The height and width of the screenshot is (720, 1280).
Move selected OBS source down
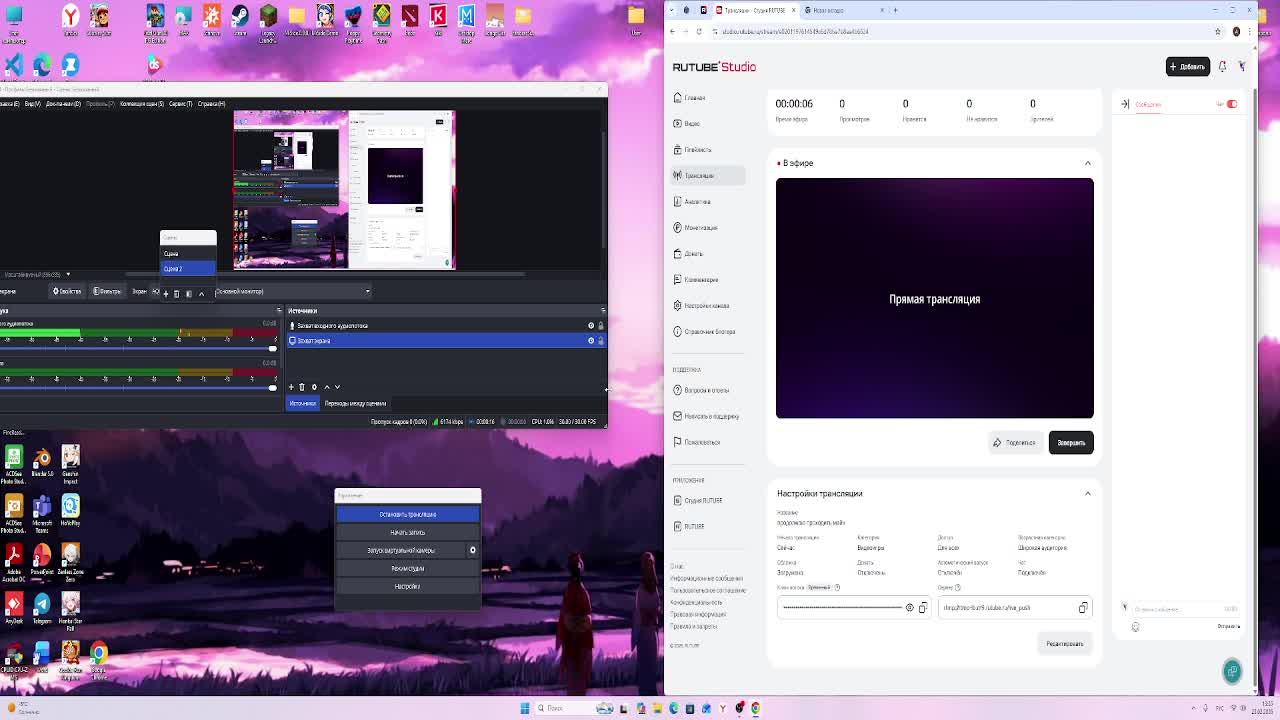tap(337, 387)
